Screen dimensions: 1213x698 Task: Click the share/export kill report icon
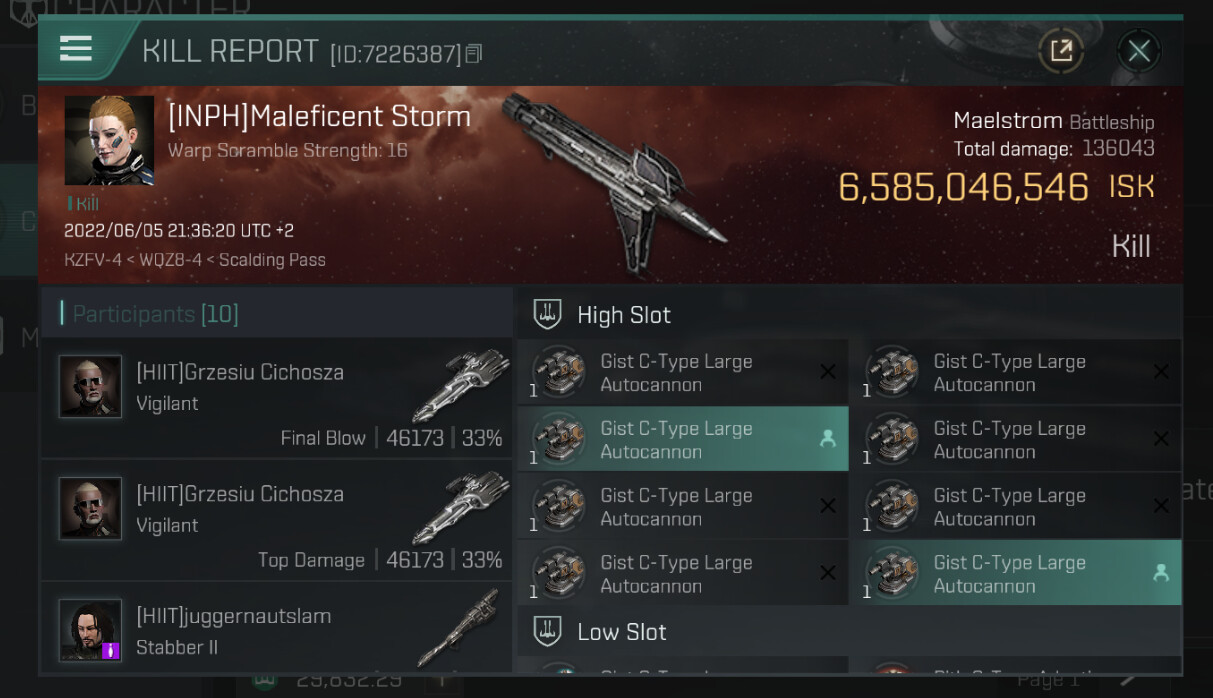click(x=1061, y=50)
